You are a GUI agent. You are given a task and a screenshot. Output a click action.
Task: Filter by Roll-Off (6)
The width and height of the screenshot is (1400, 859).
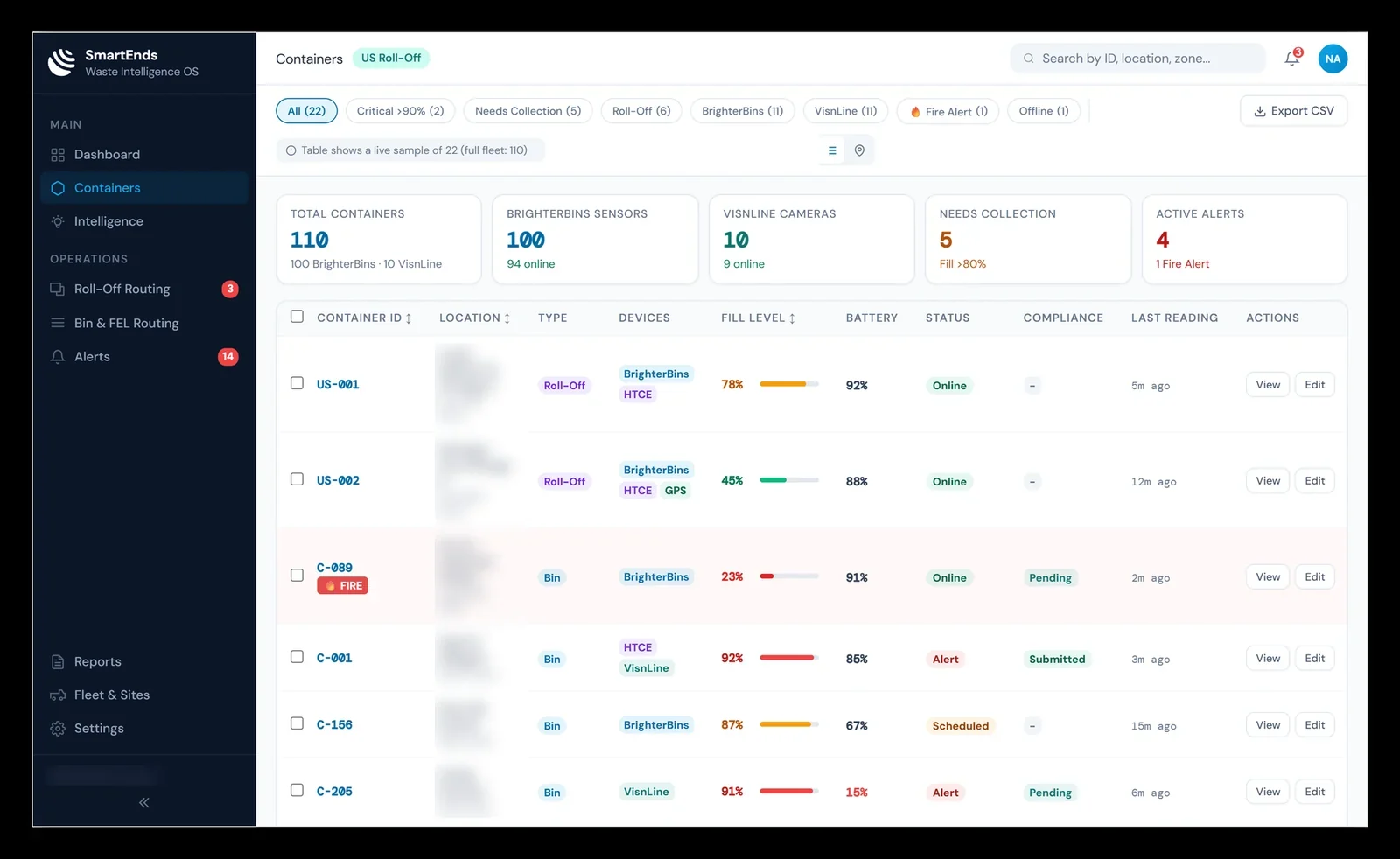641,111
